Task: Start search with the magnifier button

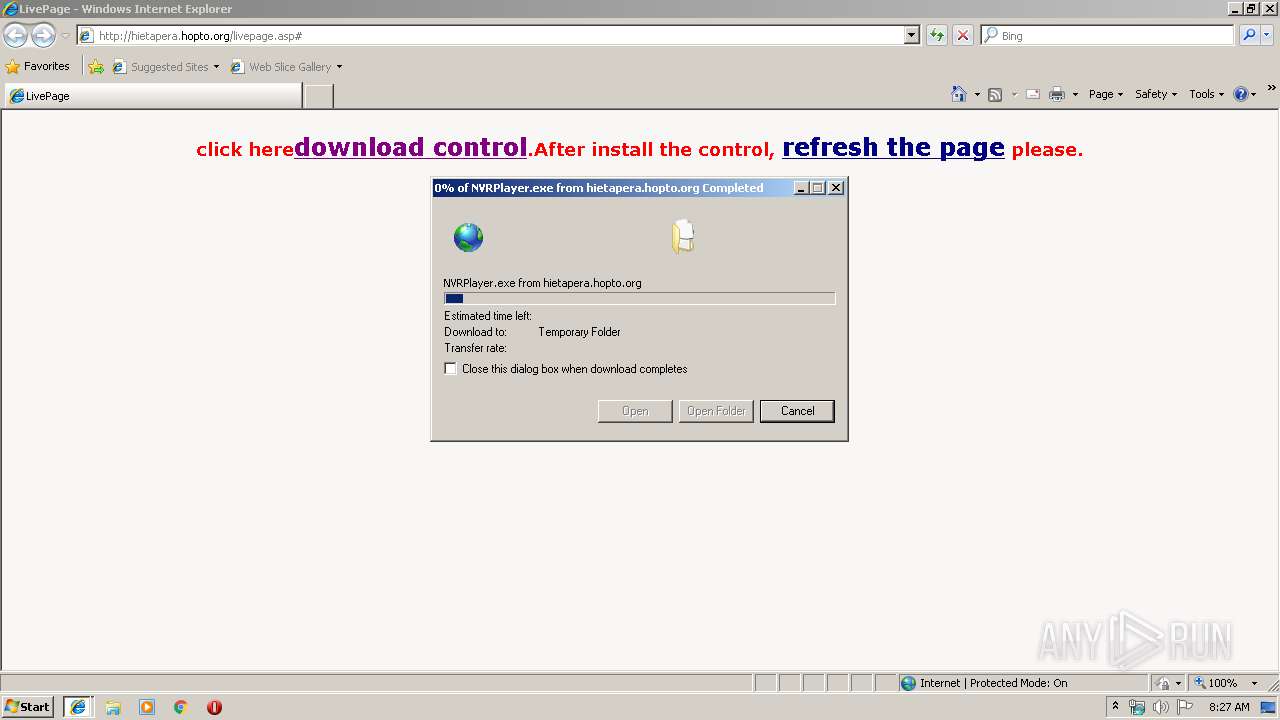Action: (x=1249, y=35)
